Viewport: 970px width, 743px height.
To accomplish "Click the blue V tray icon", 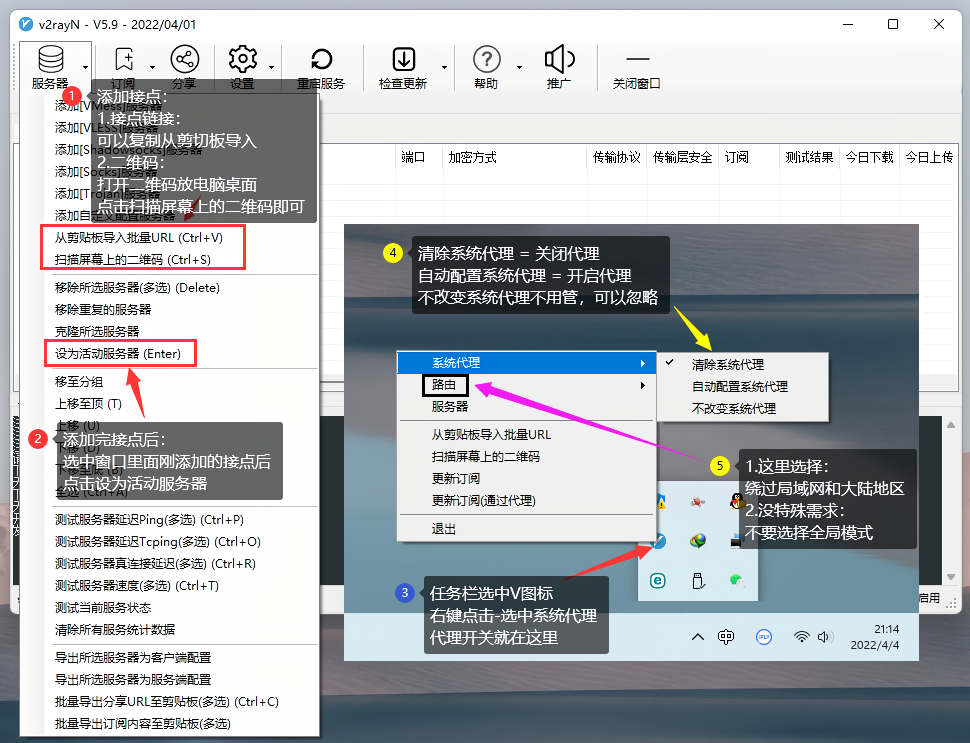I will (658, 540).
